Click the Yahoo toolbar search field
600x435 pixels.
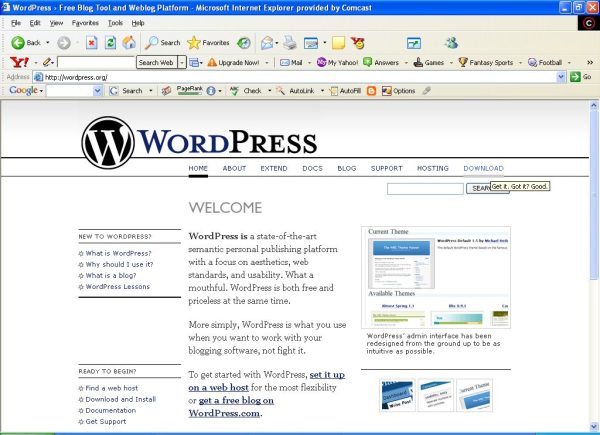[x=96, y=62]
